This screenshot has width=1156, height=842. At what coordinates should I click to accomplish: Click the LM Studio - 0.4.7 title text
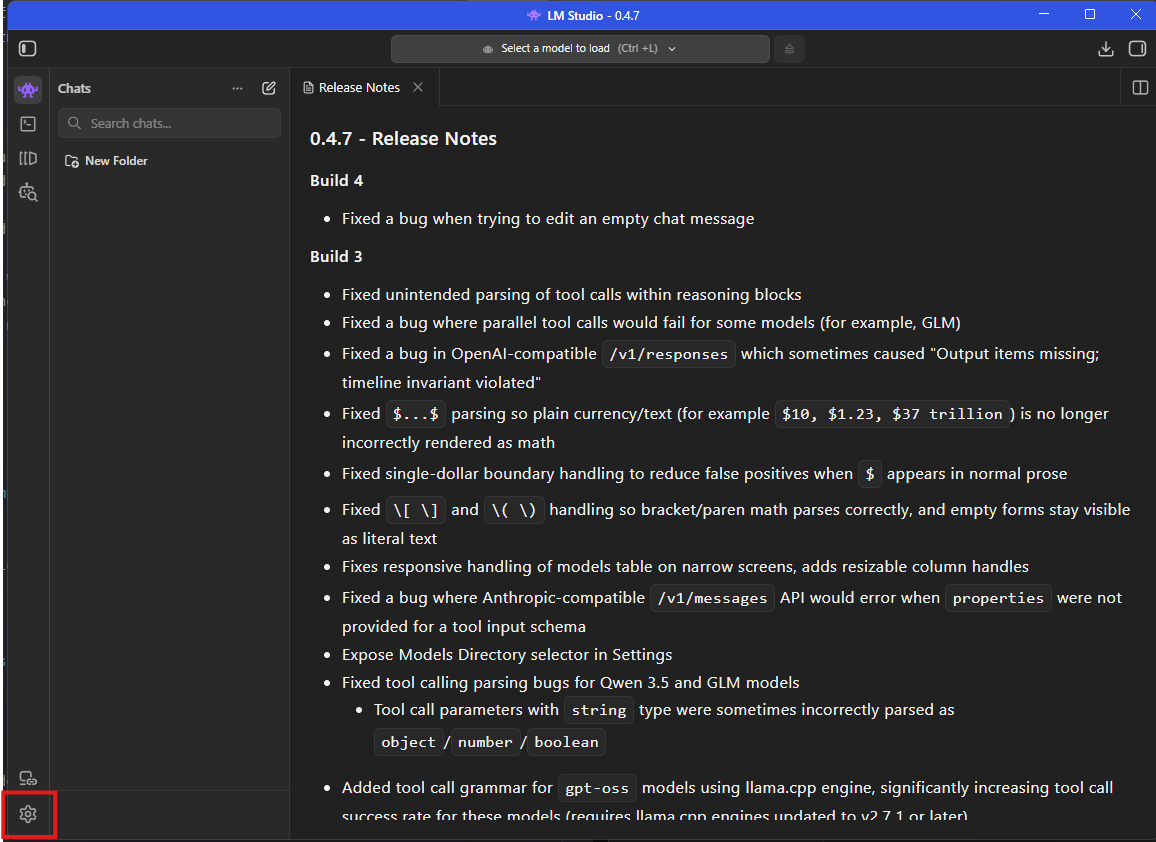(593, 15)
